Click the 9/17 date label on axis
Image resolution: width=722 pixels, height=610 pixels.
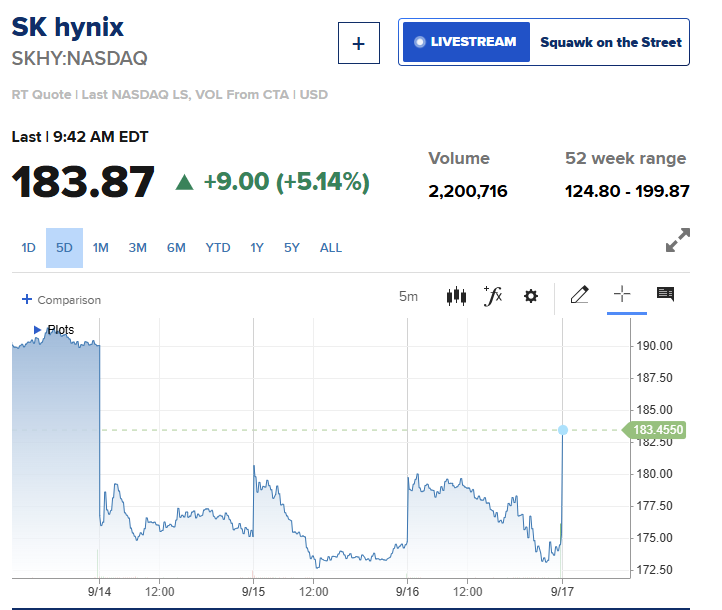562,592
